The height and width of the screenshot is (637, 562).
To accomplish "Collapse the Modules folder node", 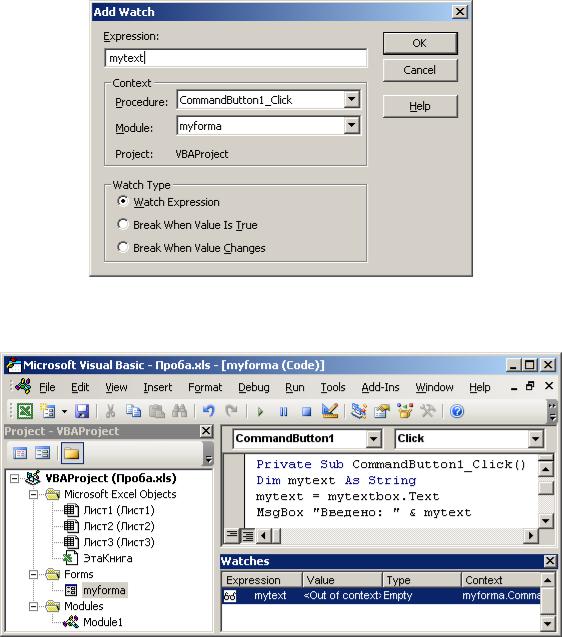I will click(34, 607).
